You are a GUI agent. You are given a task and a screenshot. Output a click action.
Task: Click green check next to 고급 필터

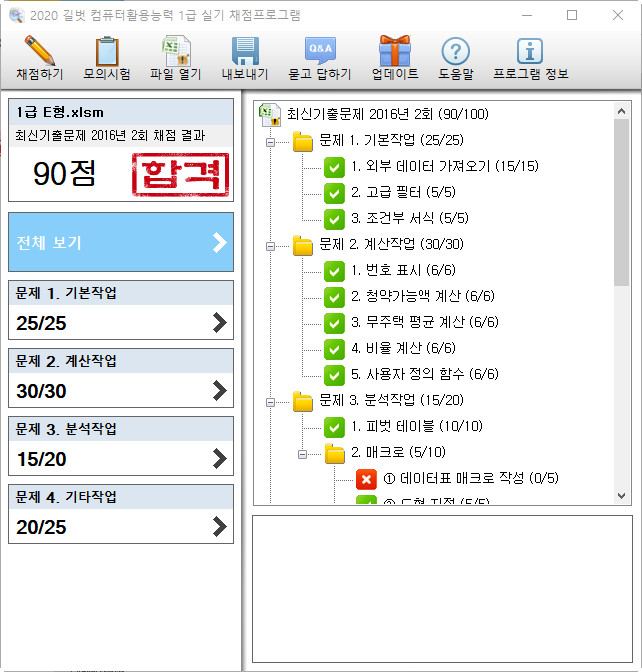point(335,192)
